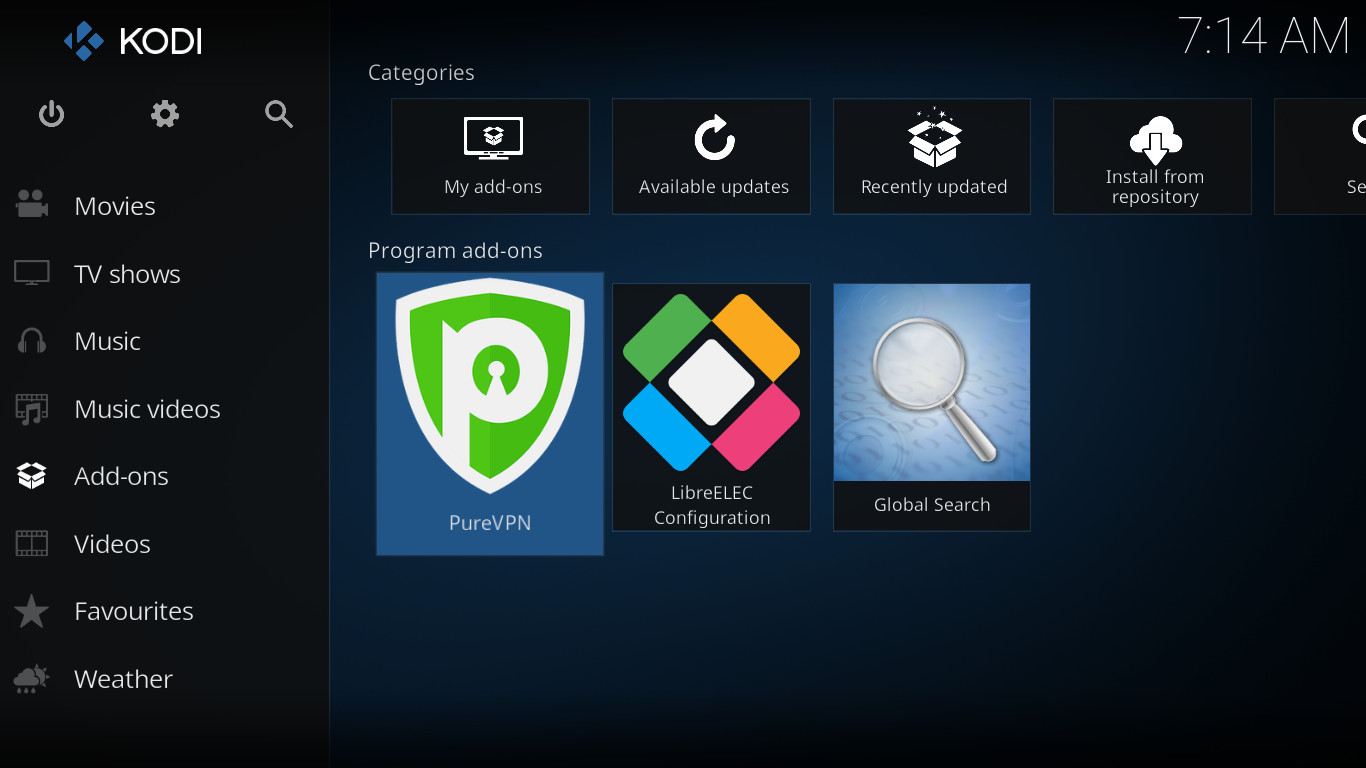Open the Videos section
Image resolution: width=1366 pixels, height=768 pixels.
(x=164, y=544)
